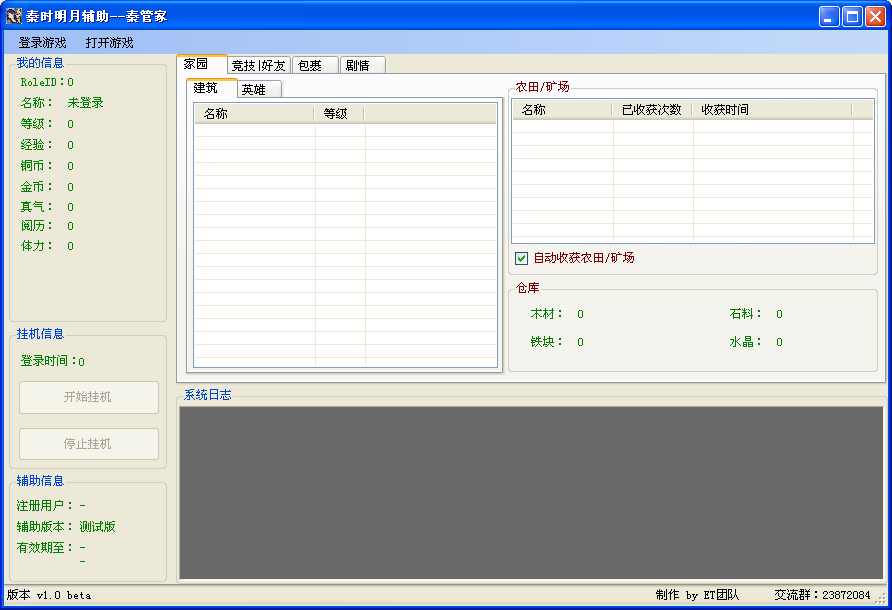Select the 建筑 sub-tab
This screenshot has width=892, height=610.
tap(211, 88)
